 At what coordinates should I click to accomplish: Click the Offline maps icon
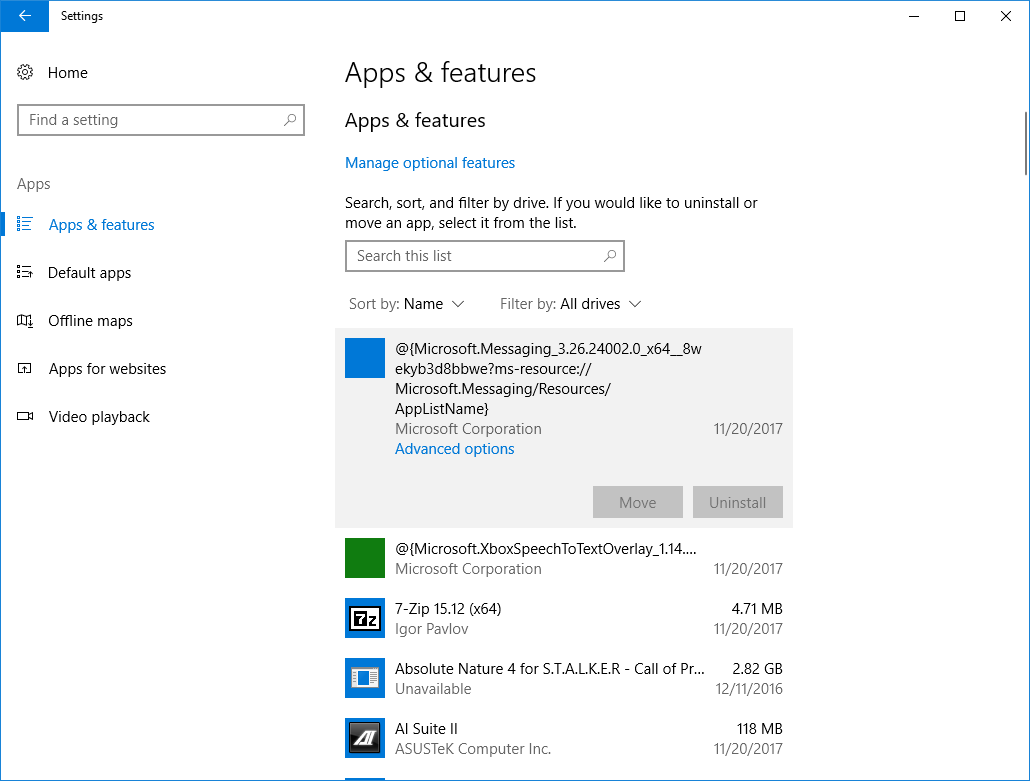(25, 321)
